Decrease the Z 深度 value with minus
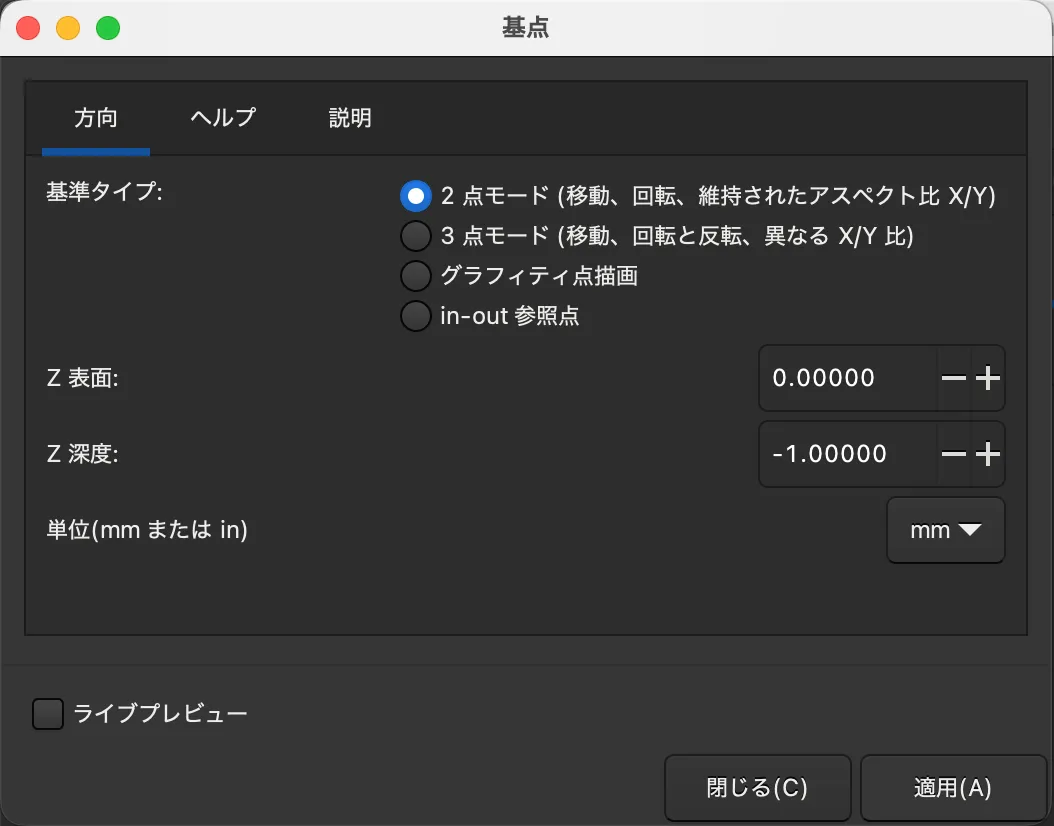This screenshot has height=826, width=1054. pos(956,454)
